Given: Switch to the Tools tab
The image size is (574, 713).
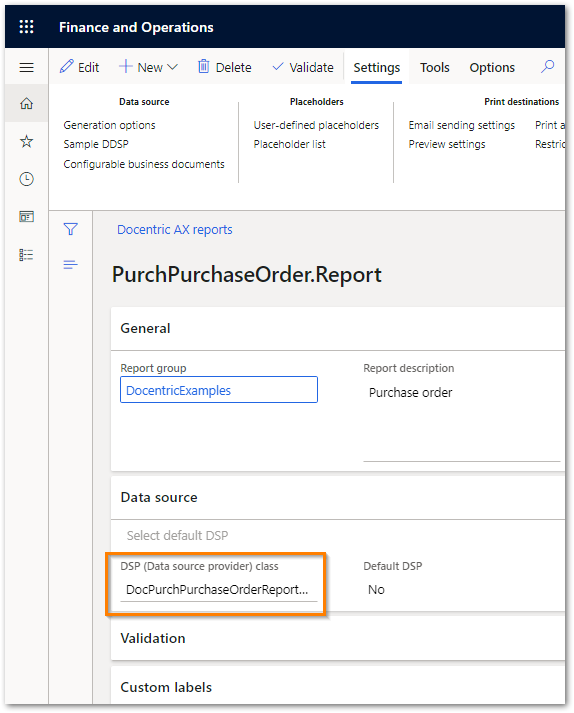Looking at the screenshot, I should [x=434, y=67].
